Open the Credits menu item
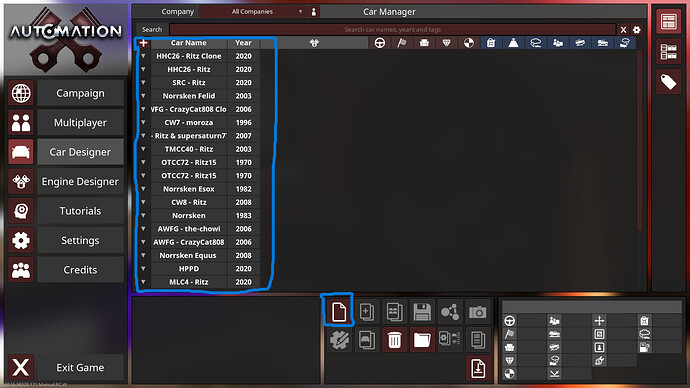 [80, 270]
